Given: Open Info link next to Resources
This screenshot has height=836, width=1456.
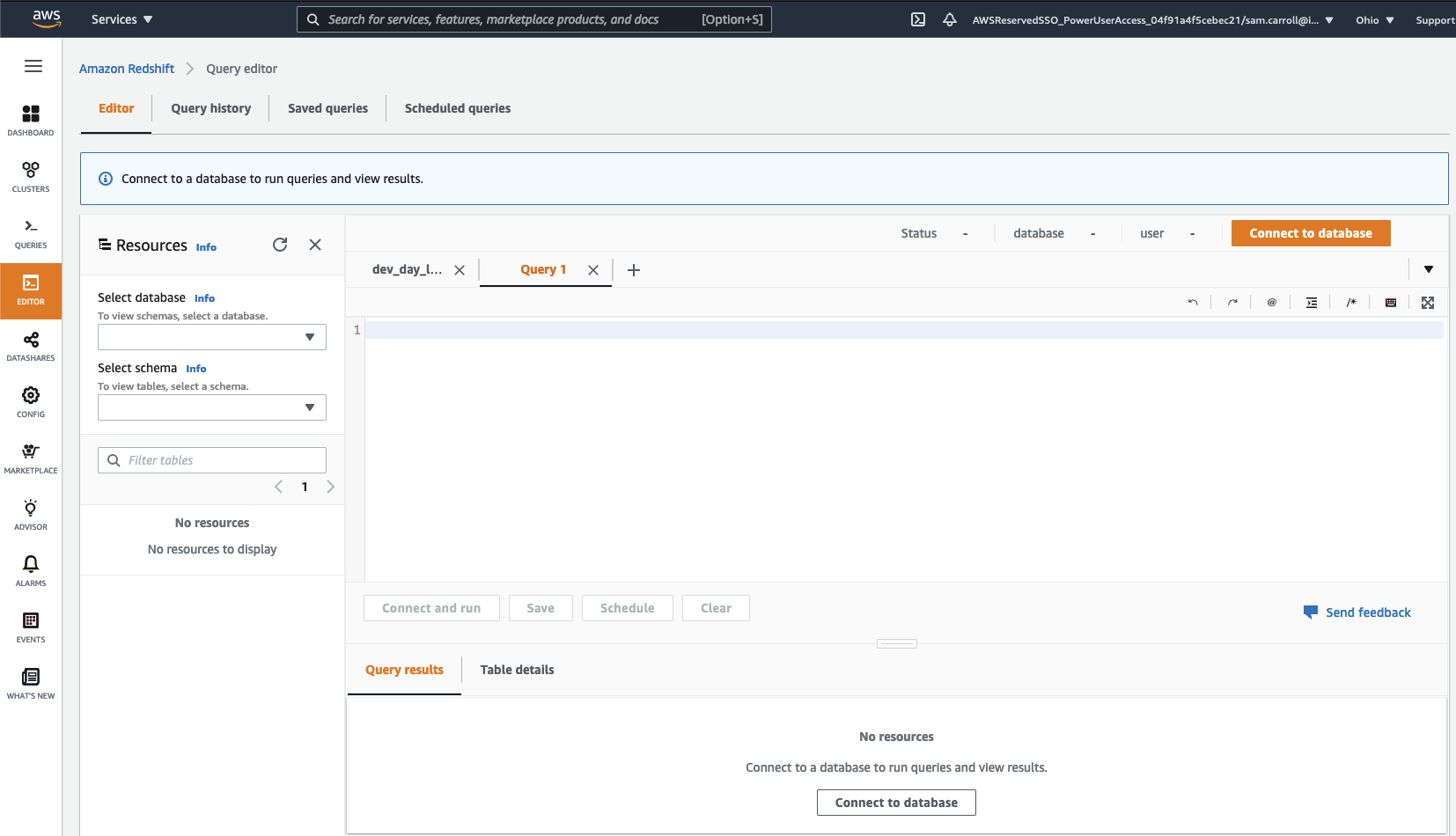Looking at the screenshot, I should coord(206,247).
